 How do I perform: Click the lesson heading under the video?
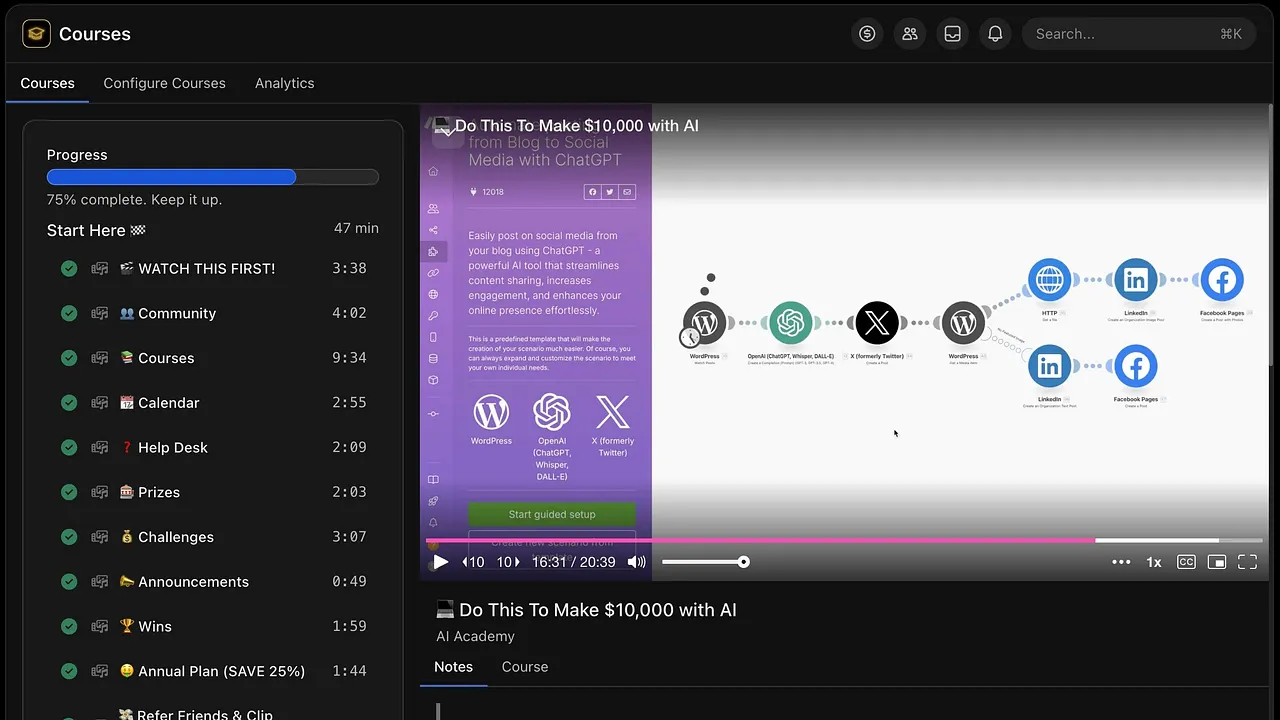586,610
